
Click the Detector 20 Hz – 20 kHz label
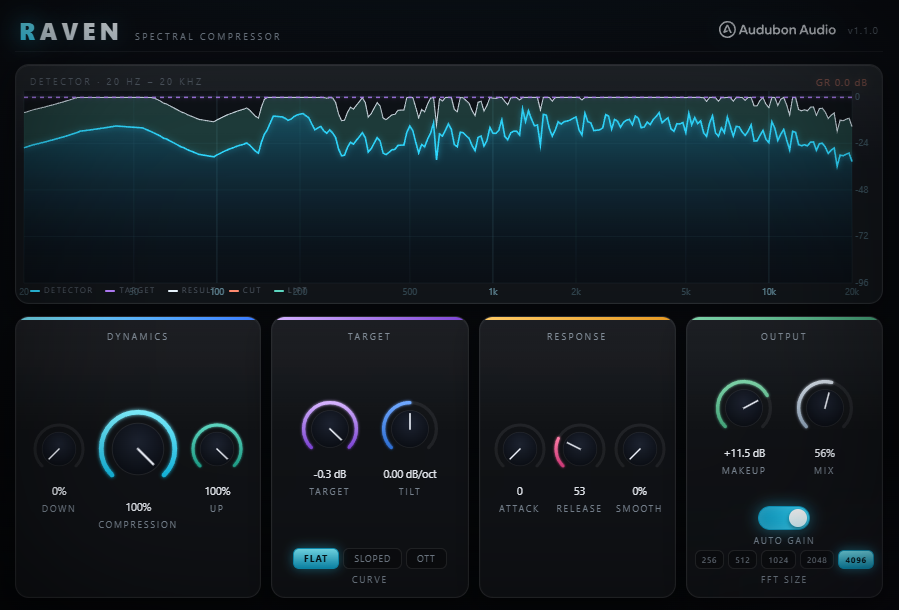pyautogui.click(x=116, y=81)
